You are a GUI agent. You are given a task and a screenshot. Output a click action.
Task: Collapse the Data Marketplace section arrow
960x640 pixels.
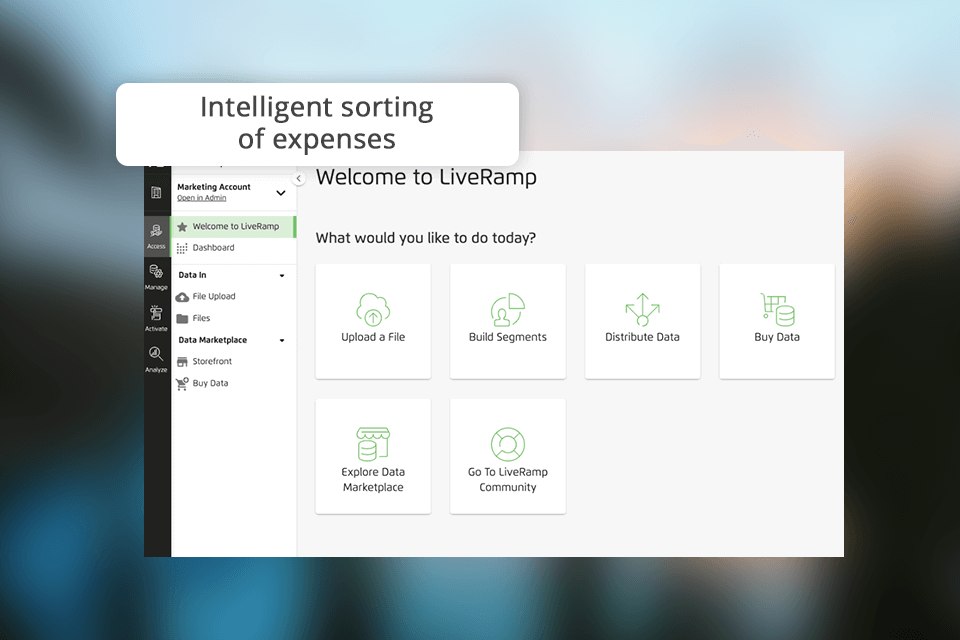282,341
